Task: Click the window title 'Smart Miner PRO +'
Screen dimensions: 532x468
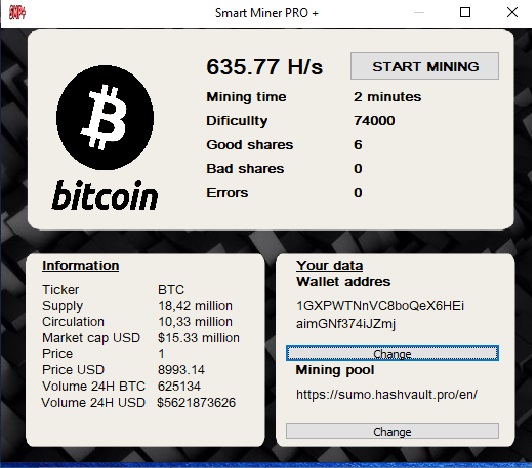Action: click(267, 13)
